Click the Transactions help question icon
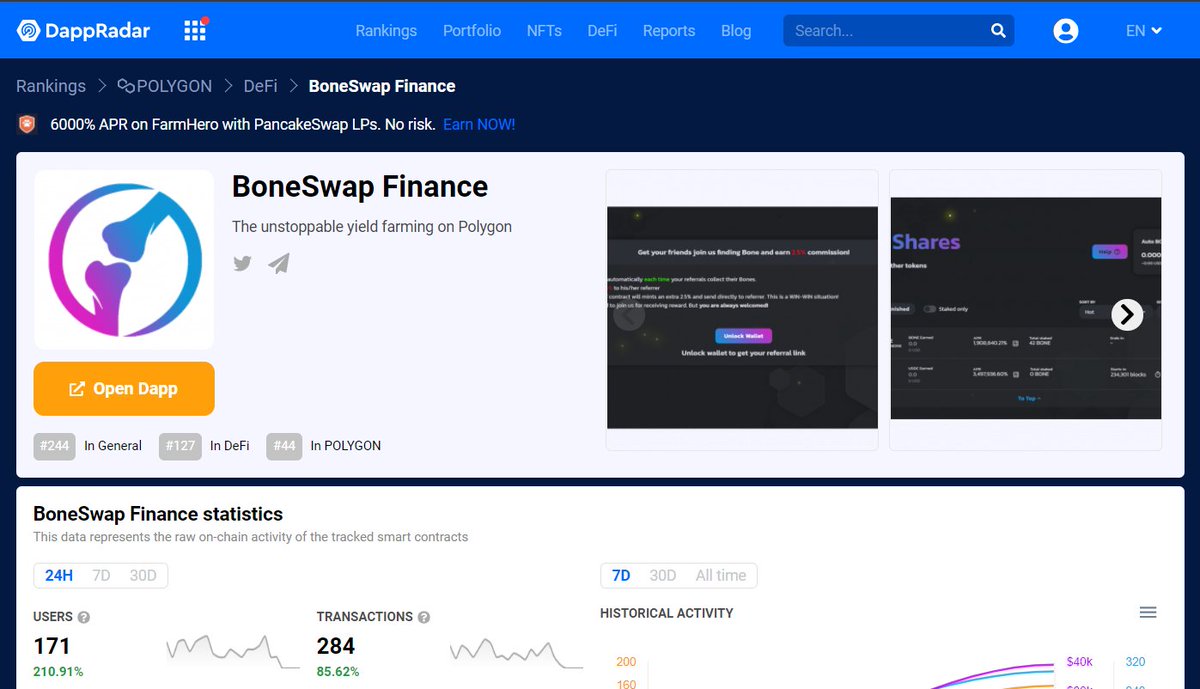Image resolution: width=1200 pixels, height=689 pixels. coord(424,617)
